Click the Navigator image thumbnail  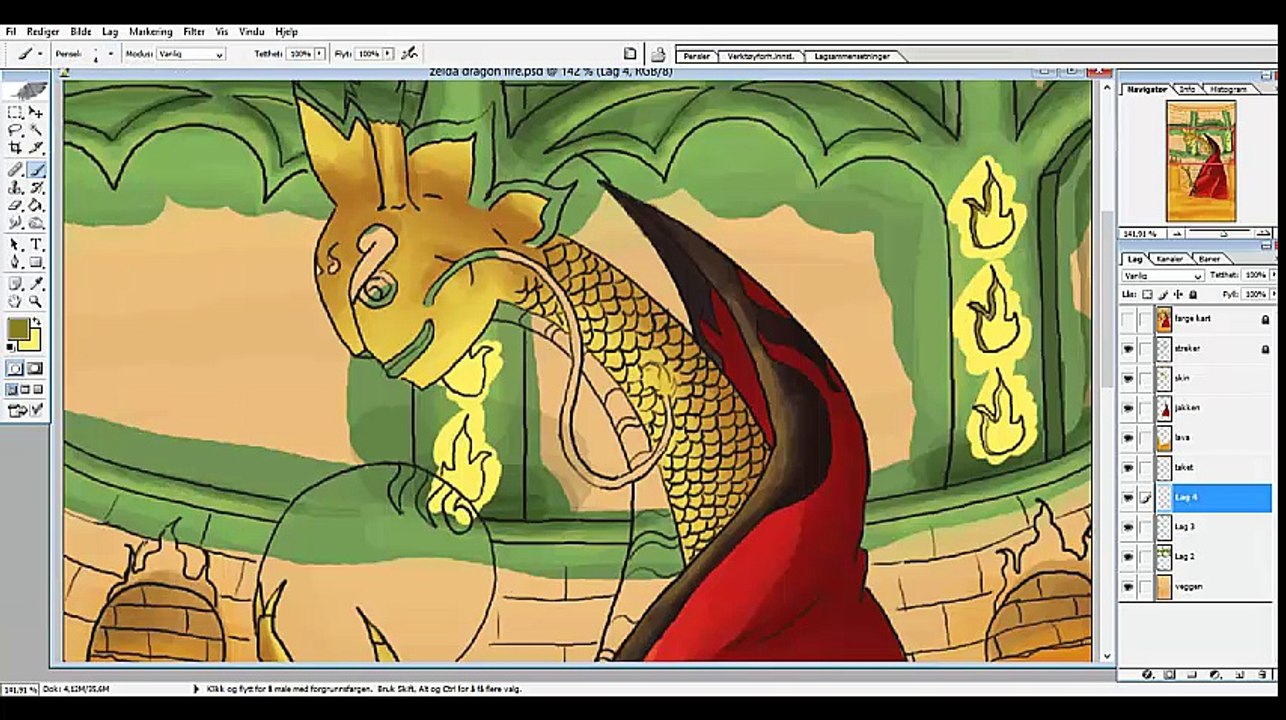pyautogui.click(x=1201, y=161)
